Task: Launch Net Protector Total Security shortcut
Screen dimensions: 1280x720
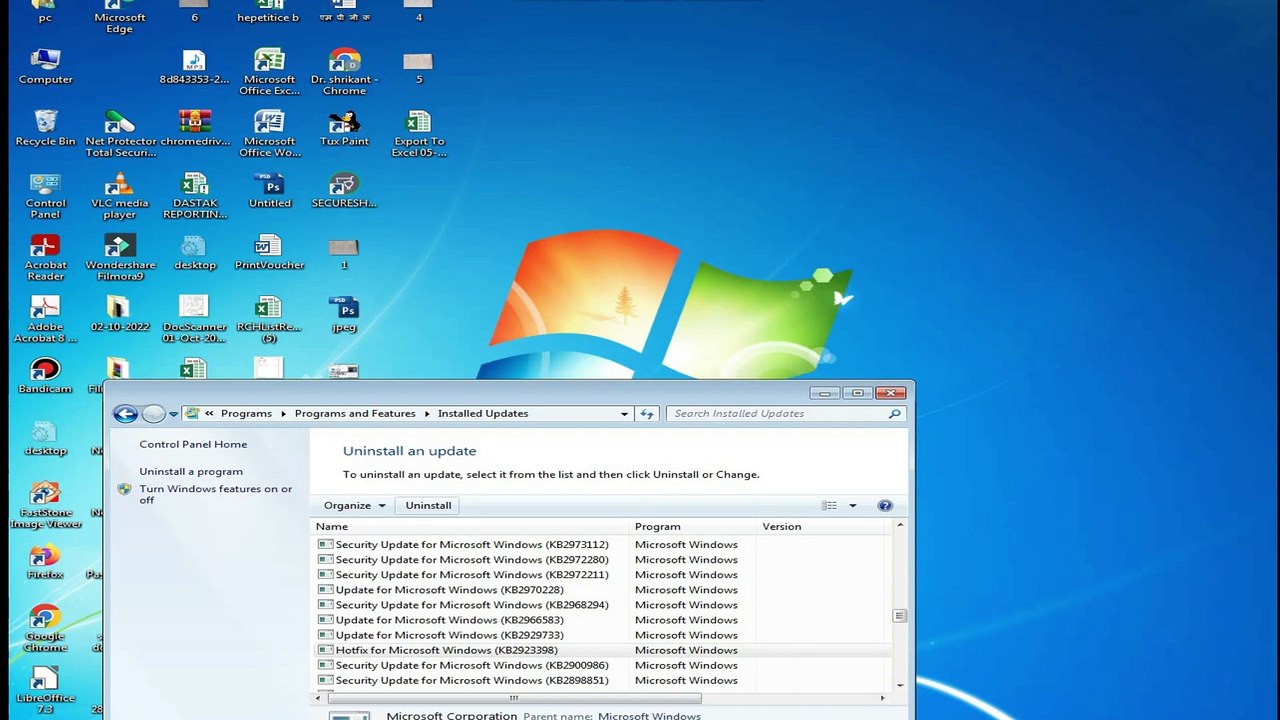Action: (x=120, y=134)
